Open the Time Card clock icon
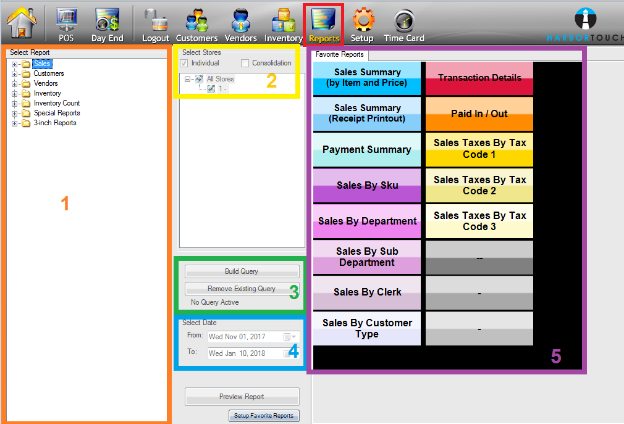Image resolution: width=624 pixels, height=424 pixels. 404,20
